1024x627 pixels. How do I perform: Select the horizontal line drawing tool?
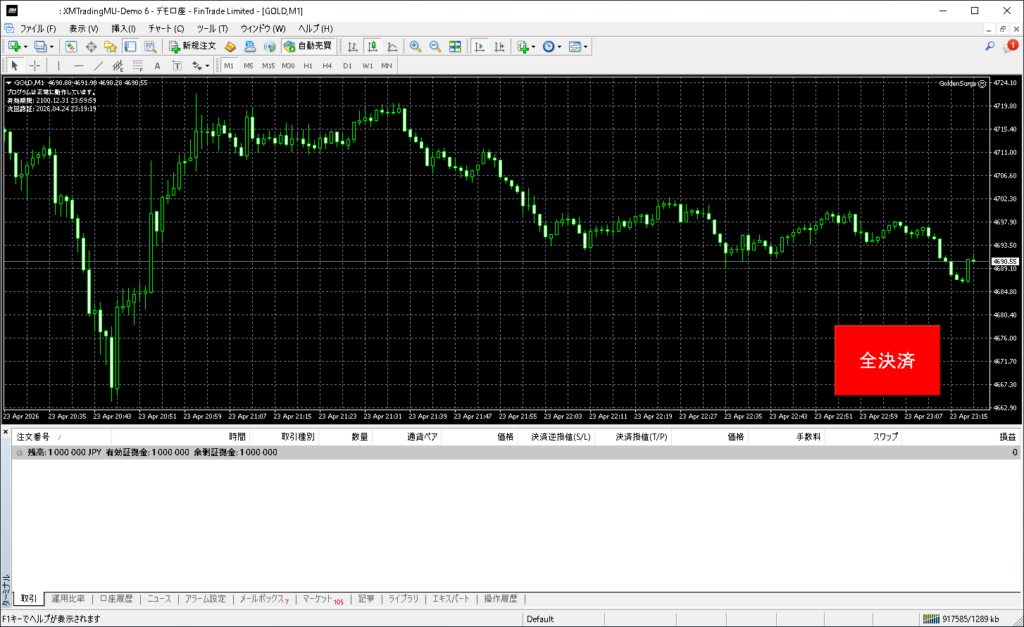tap(79, 65)
